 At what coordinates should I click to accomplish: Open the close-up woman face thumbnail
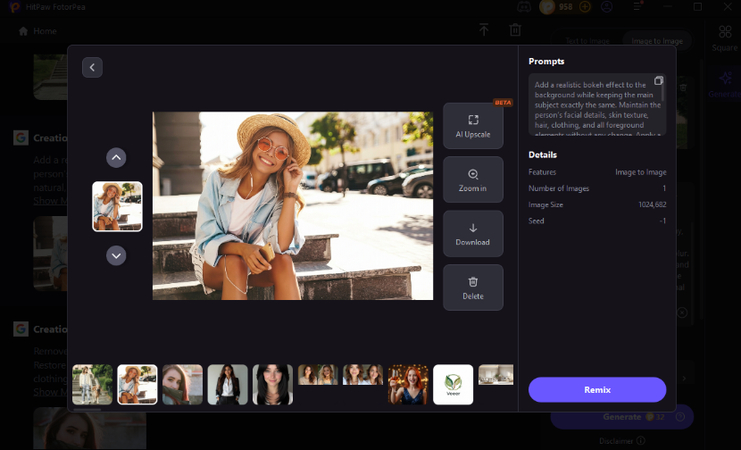point(182,384)
